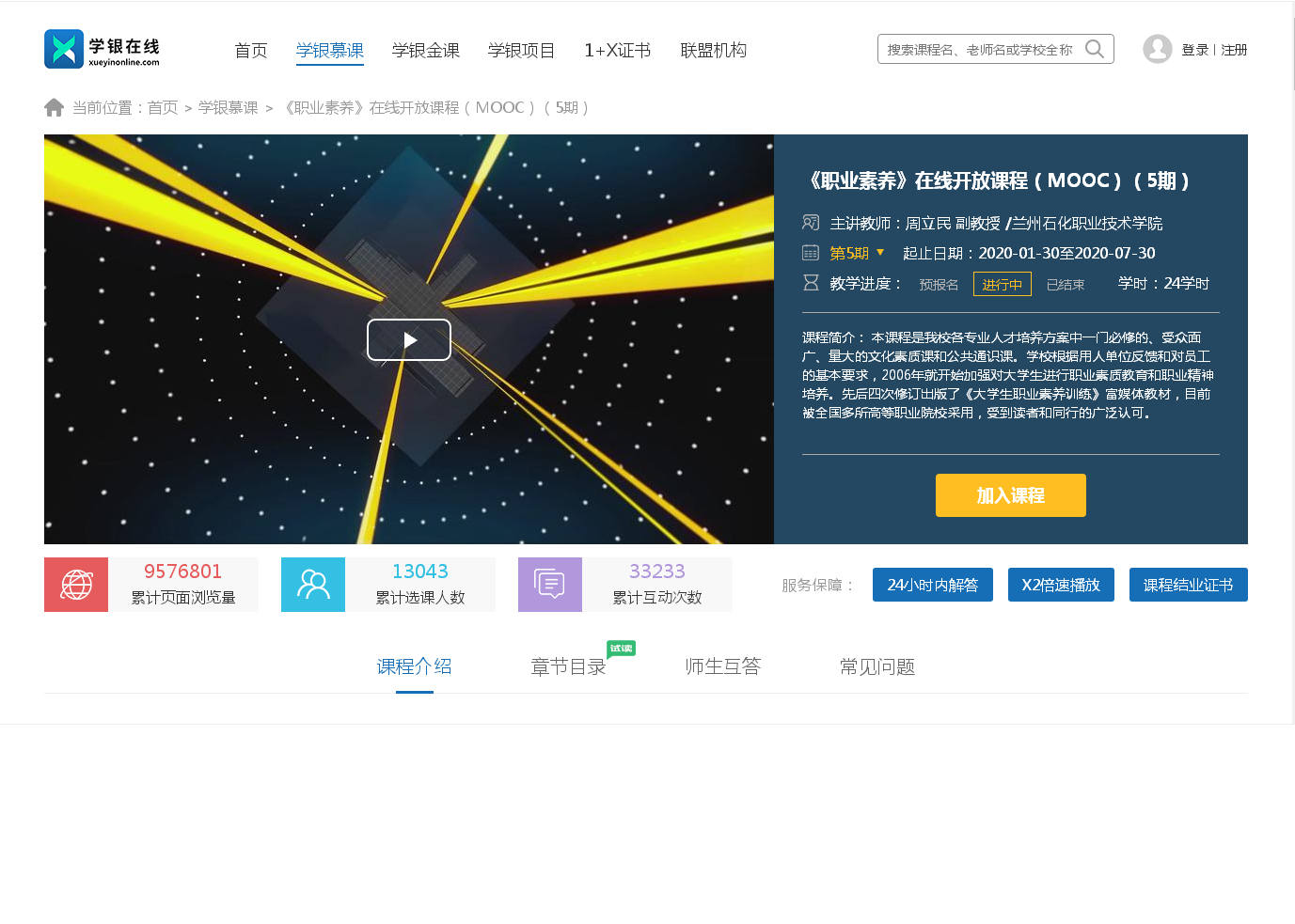Select the 进行中 progress stage

1003,284
